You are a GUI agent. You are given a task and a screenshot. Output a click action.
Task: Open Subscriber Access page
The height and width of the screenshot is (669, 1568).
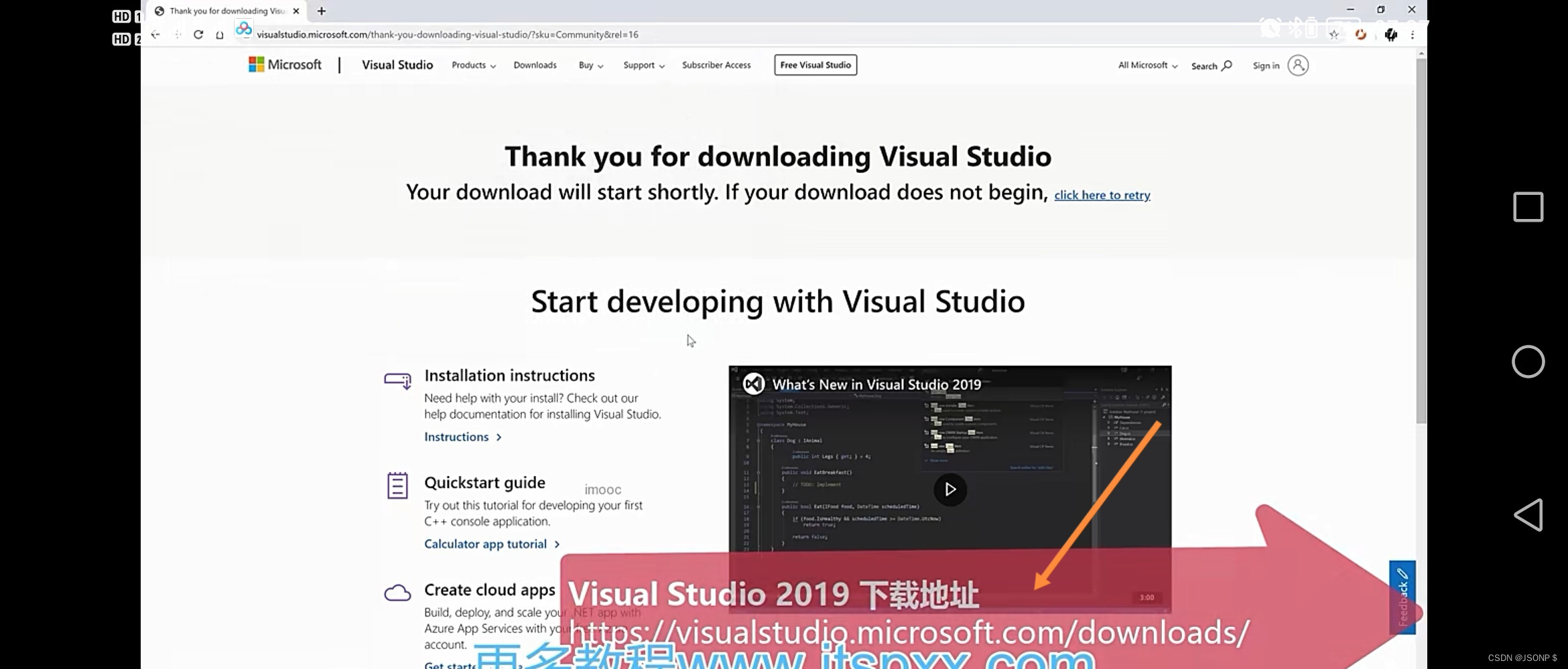coord(716,65)
